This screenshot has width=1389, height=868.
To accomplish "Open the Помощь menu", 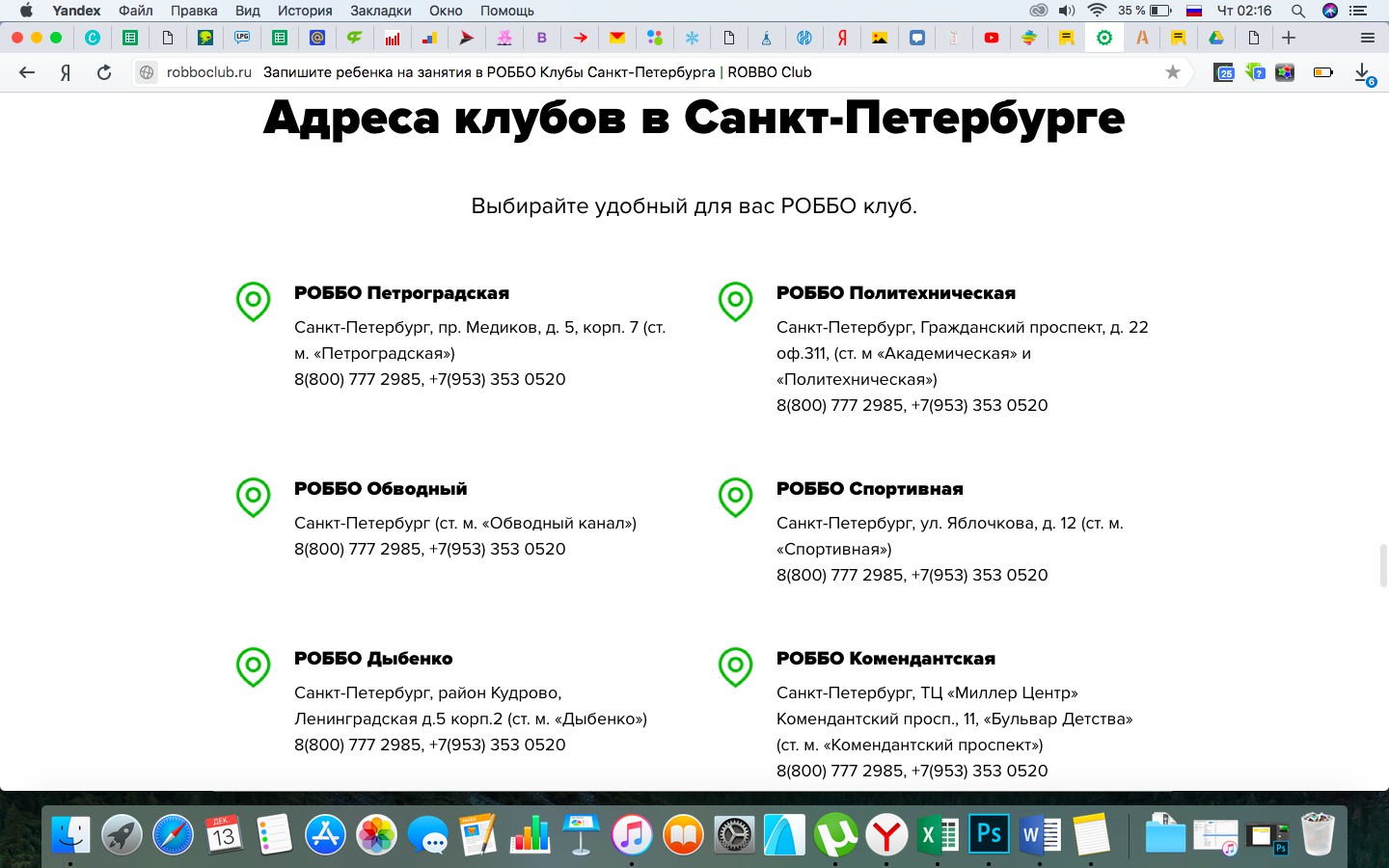I will coord(507,11).
